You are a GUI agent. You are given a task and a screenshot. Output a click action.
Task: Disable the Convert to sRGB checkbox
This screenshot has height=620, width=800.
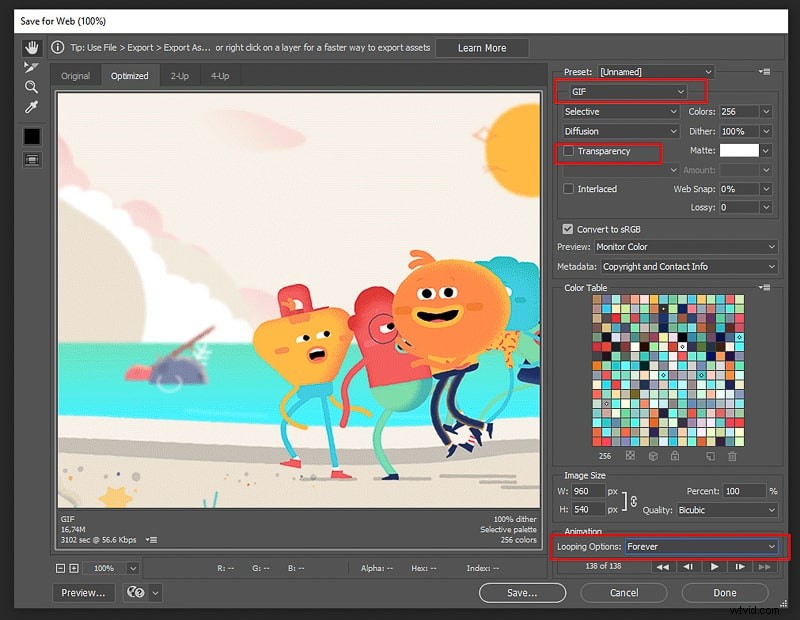point(568,228)
